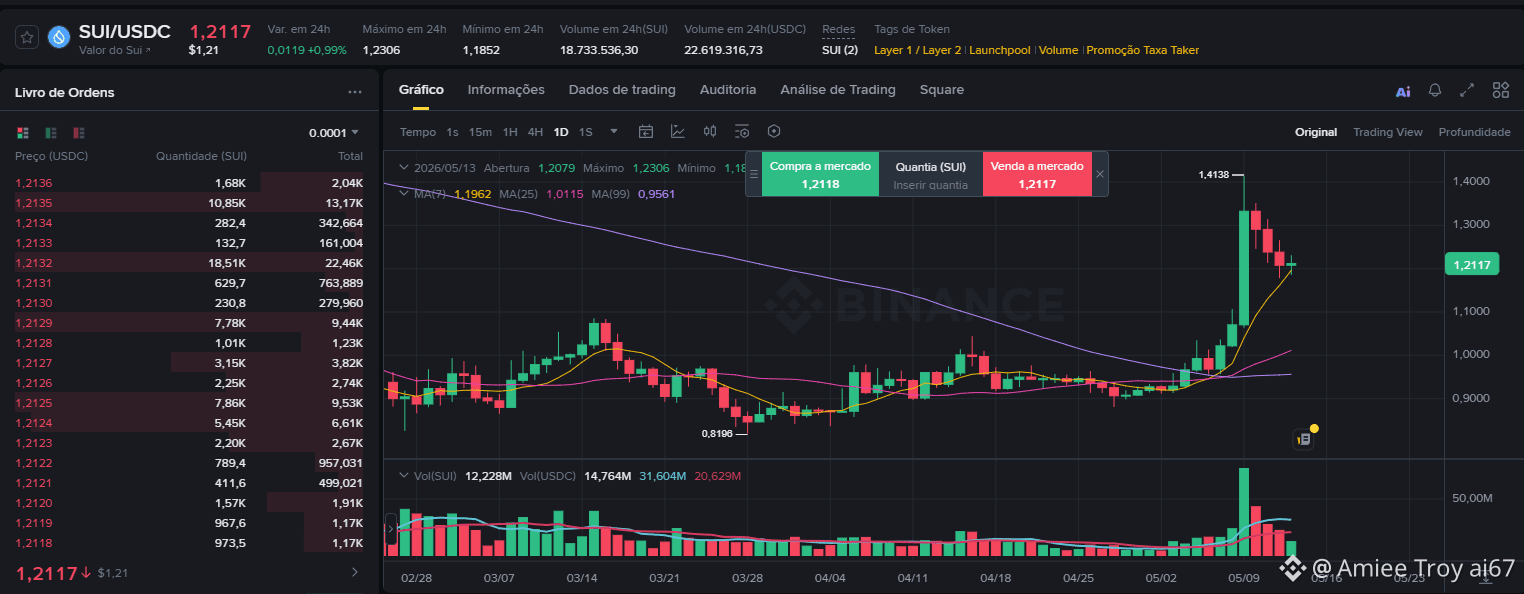Close the quick market order panel

click(1100, 174)
